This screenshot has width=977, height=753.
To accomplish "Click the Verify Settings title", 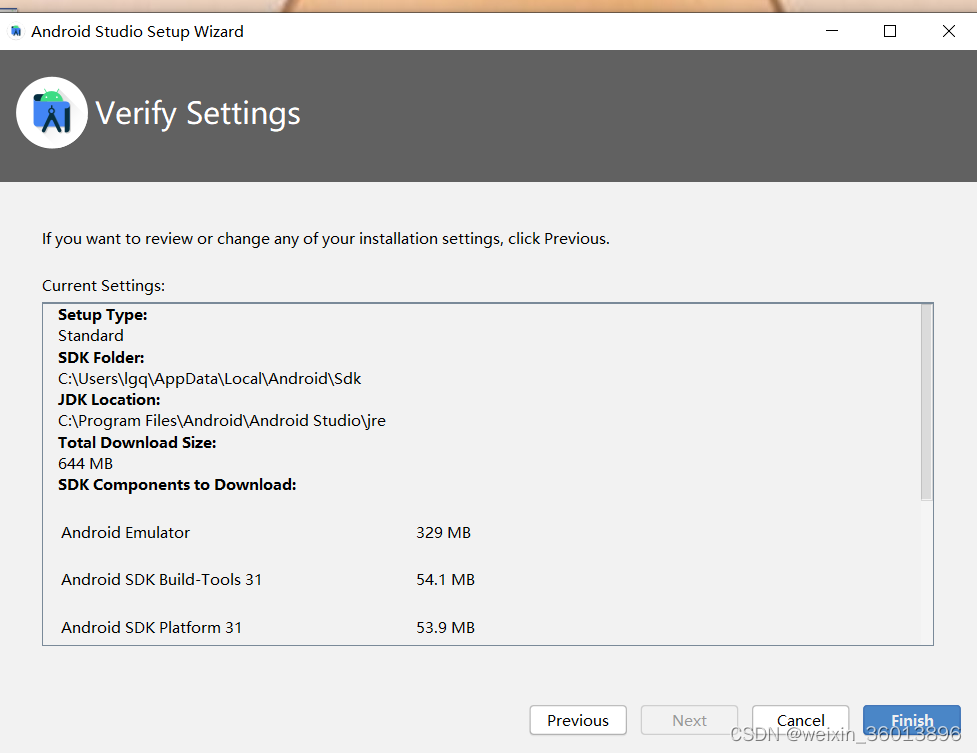I will (198, 113).
